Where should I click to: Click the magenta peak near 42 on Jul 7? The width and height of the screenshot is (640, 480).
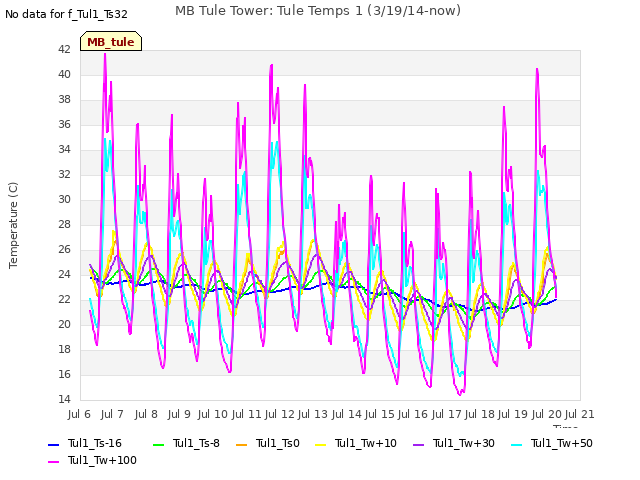(x=105, y=55)
